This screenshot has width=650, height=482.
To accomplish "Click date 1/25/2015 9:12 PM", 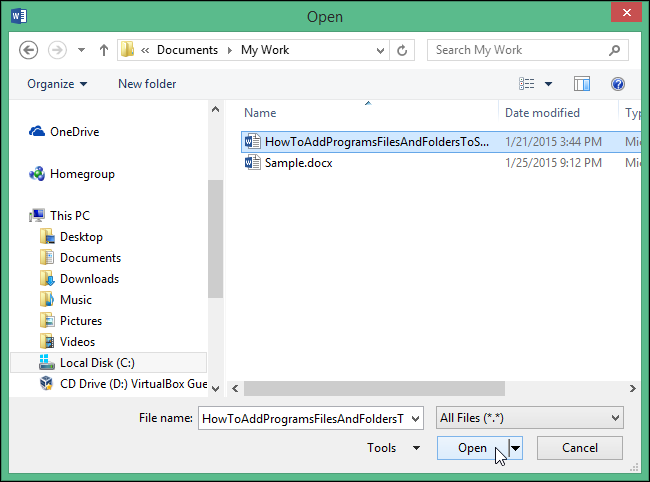I will [x=553, y=163].
